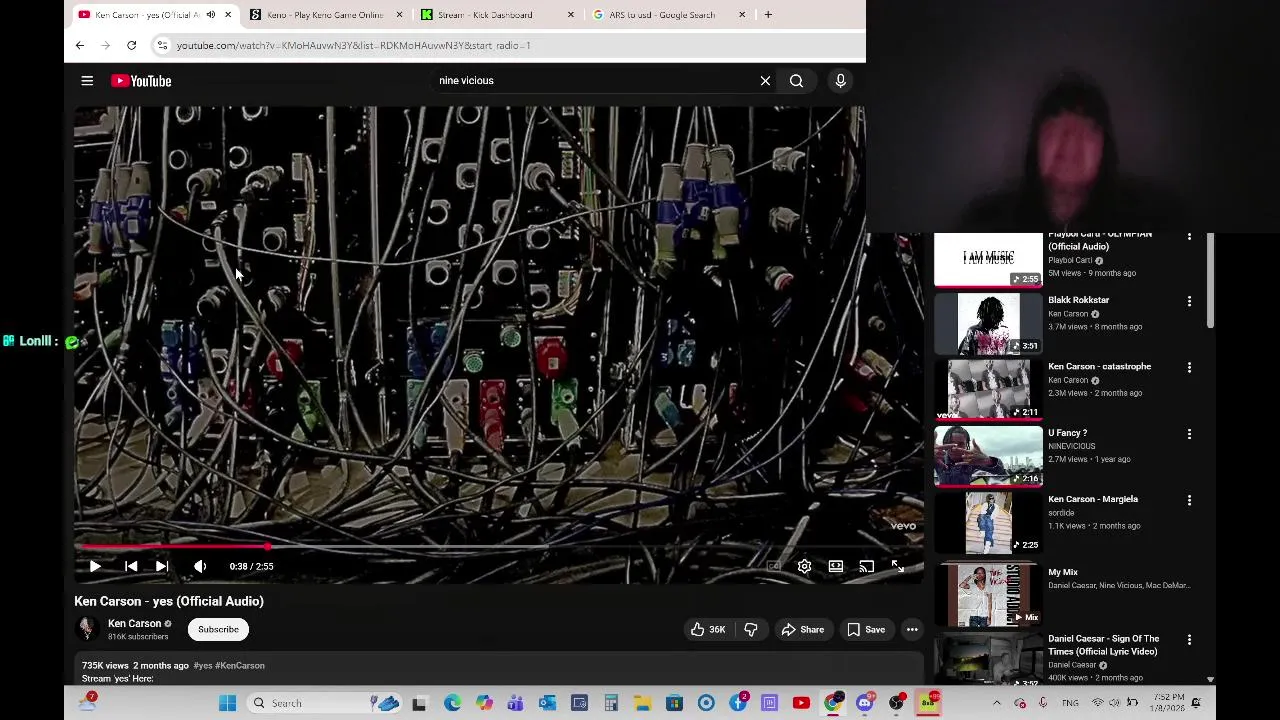The image size is (1280, 720).
Task: Click the browser address bar URL
Action: pos(353,45)
